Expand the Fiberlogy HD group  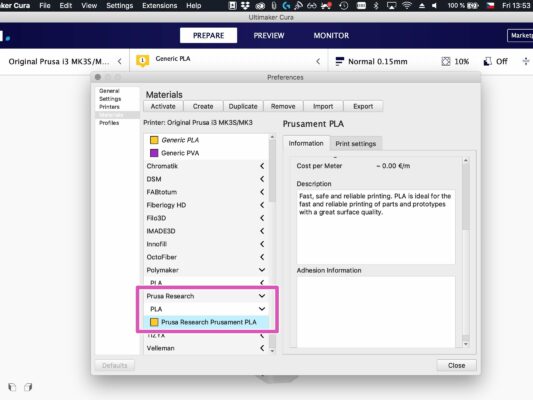pyautogui.click(x=262, y=205)
